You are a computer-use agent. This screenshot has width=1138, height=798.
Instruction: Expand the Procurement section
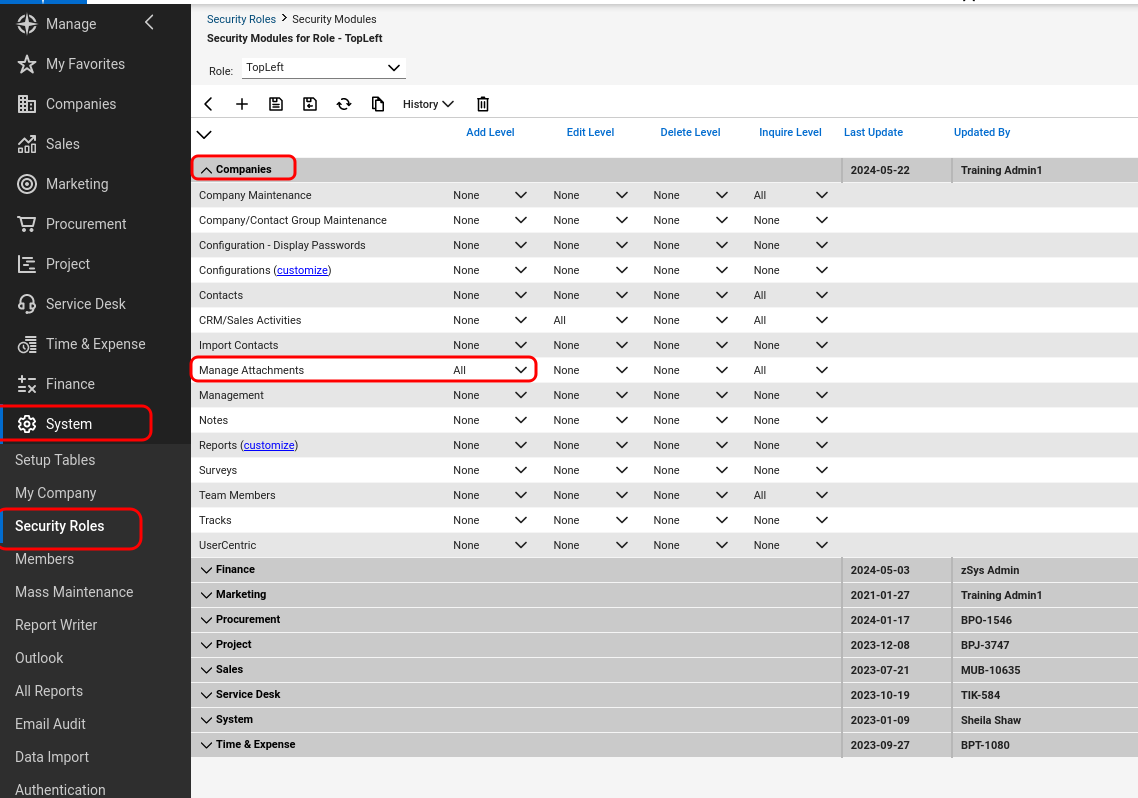click(207, 620)
